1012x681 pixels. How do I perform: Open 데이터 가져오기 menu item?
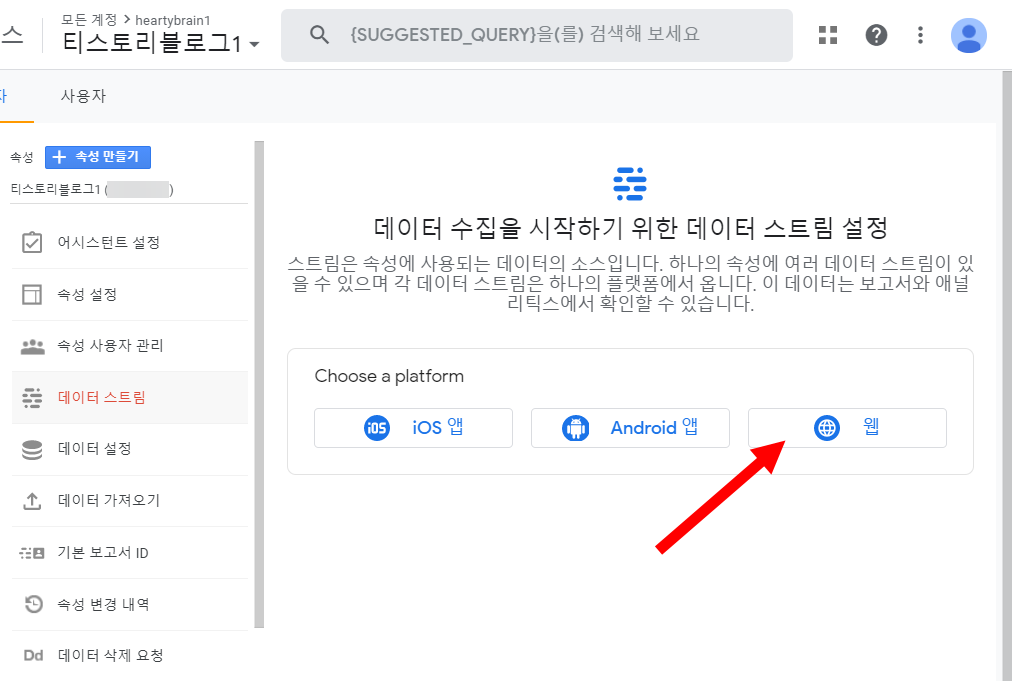130,501
